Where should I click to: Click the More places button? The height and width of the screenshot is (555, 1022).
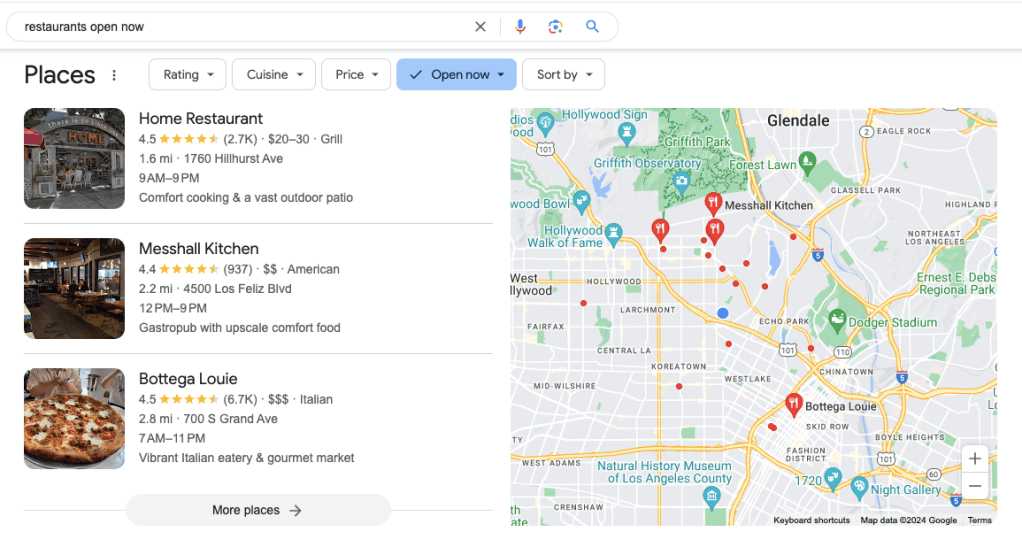click(258, 510)
